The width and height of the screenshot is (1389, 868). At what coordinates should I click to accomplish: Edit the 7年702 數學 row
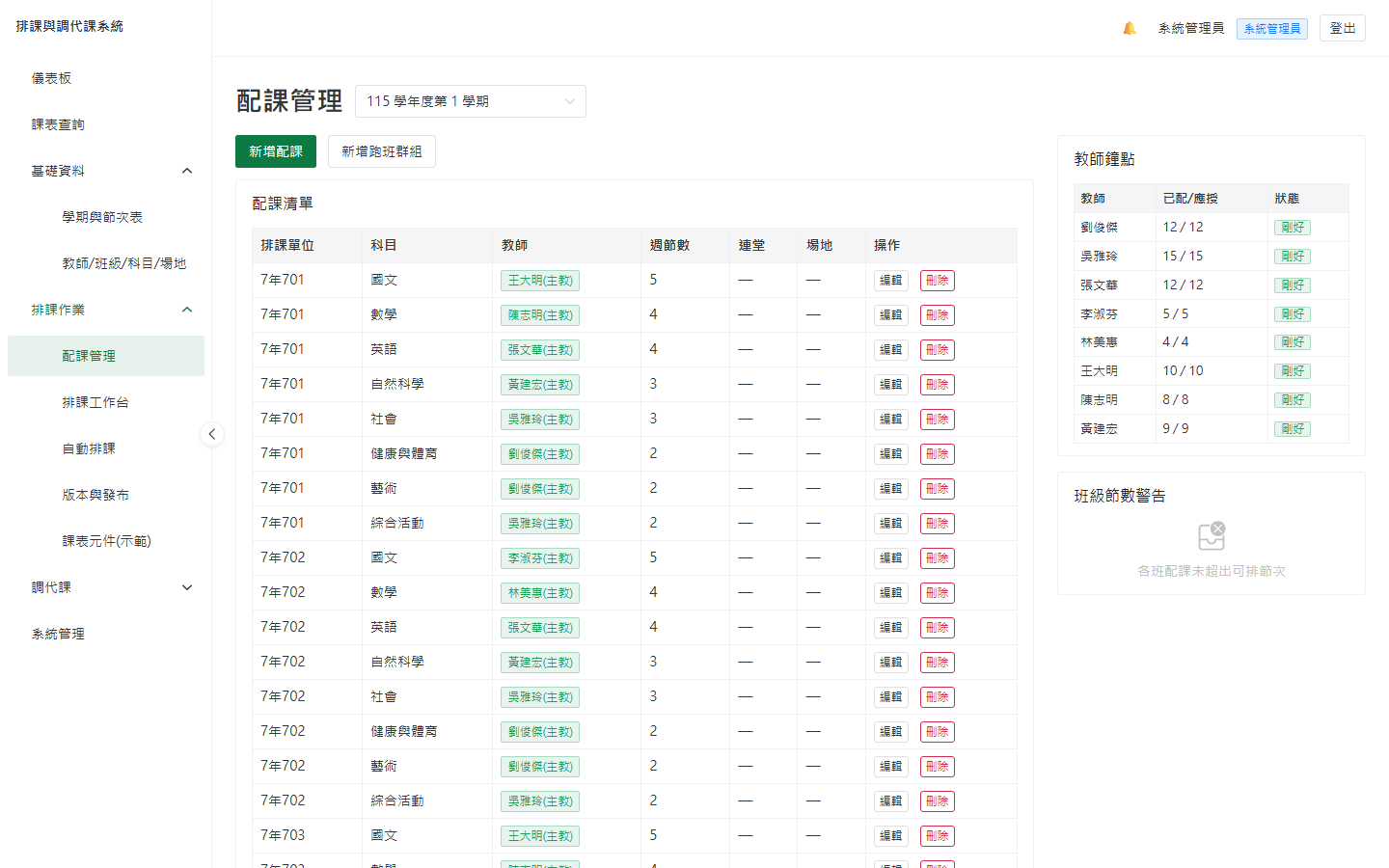click(891, 593)
